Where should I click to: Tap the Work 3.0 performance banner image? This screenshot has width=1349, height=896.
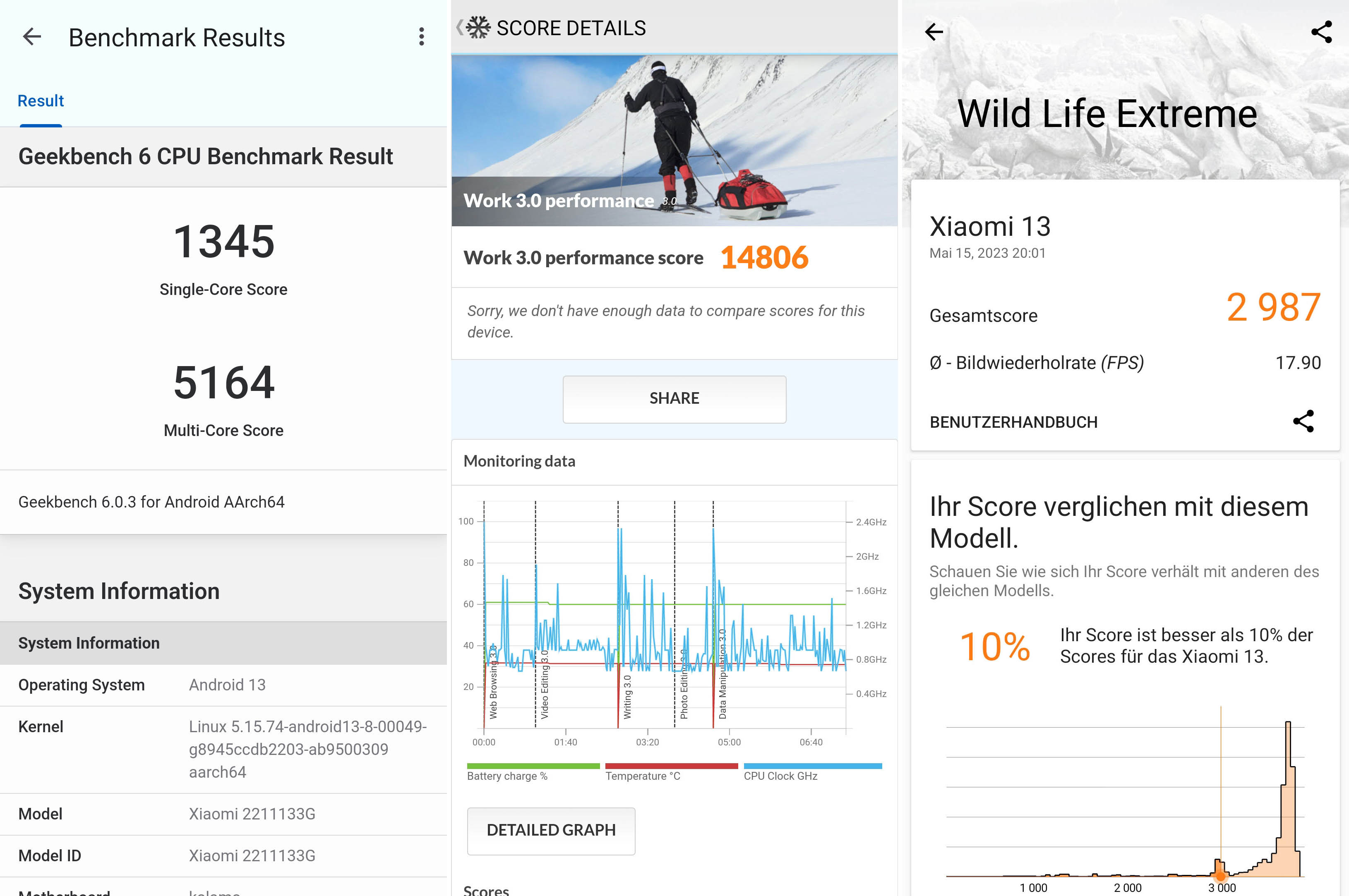(674, 140)
